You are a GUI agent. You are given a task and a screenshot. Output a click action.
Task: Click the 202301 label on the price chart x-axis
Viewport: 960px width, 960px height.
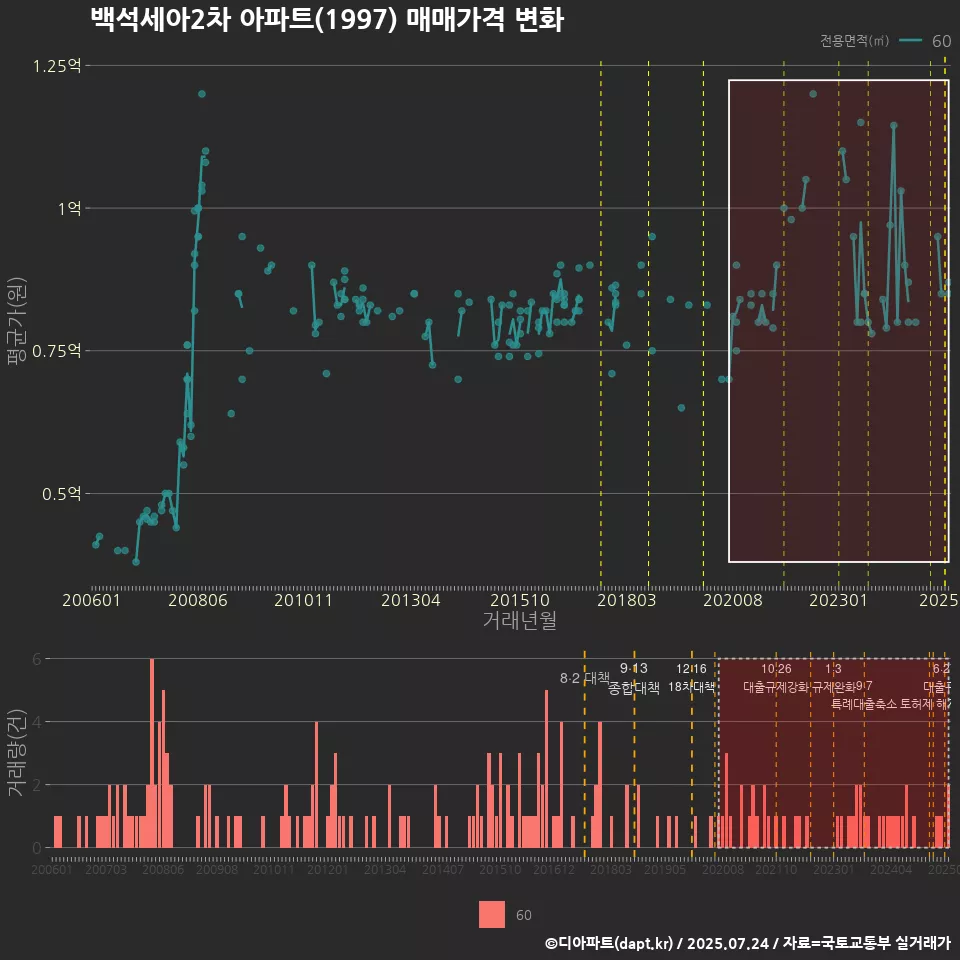click(839, 600)
